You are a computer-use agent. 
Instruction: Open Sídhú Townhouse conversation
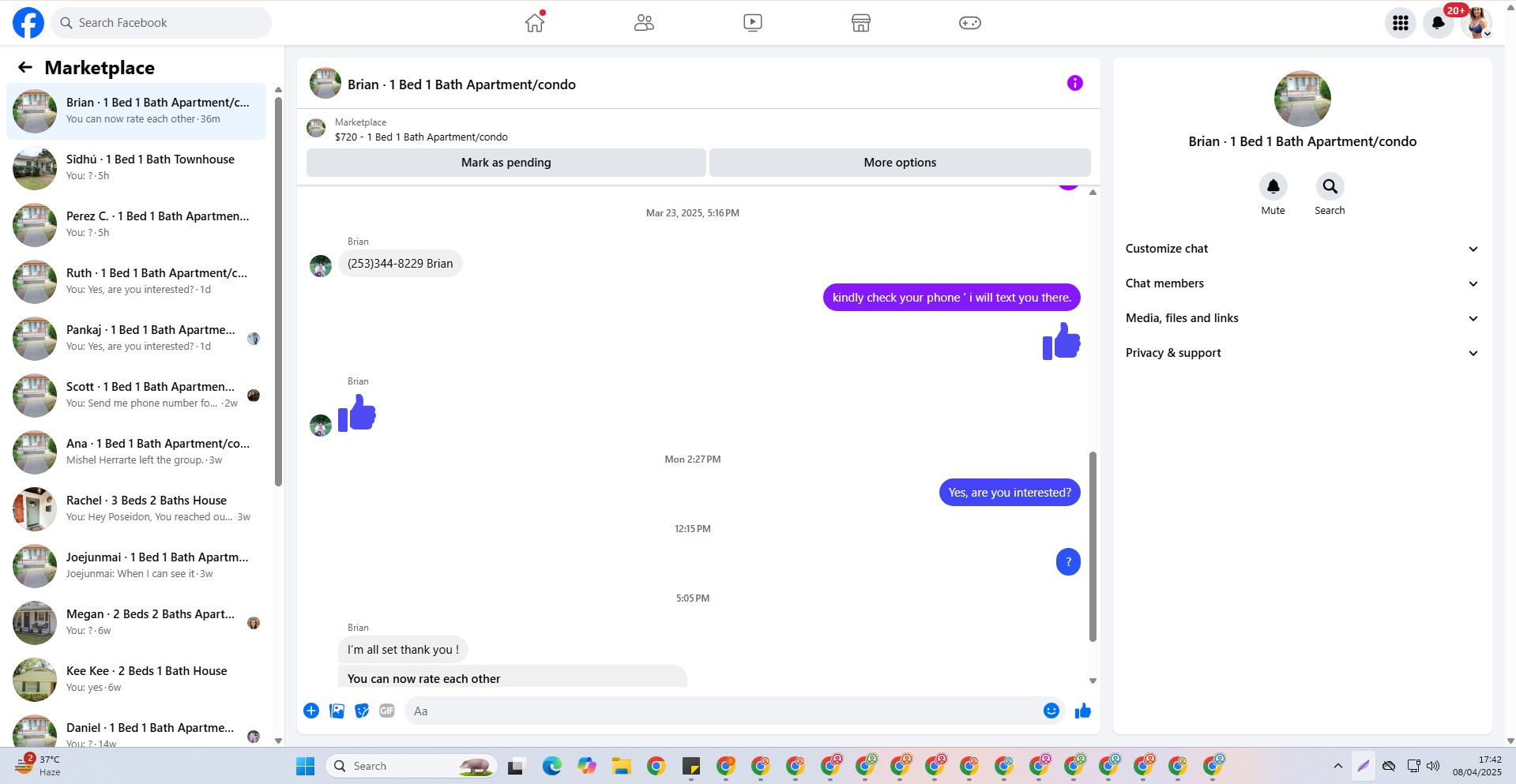point(136,168)
